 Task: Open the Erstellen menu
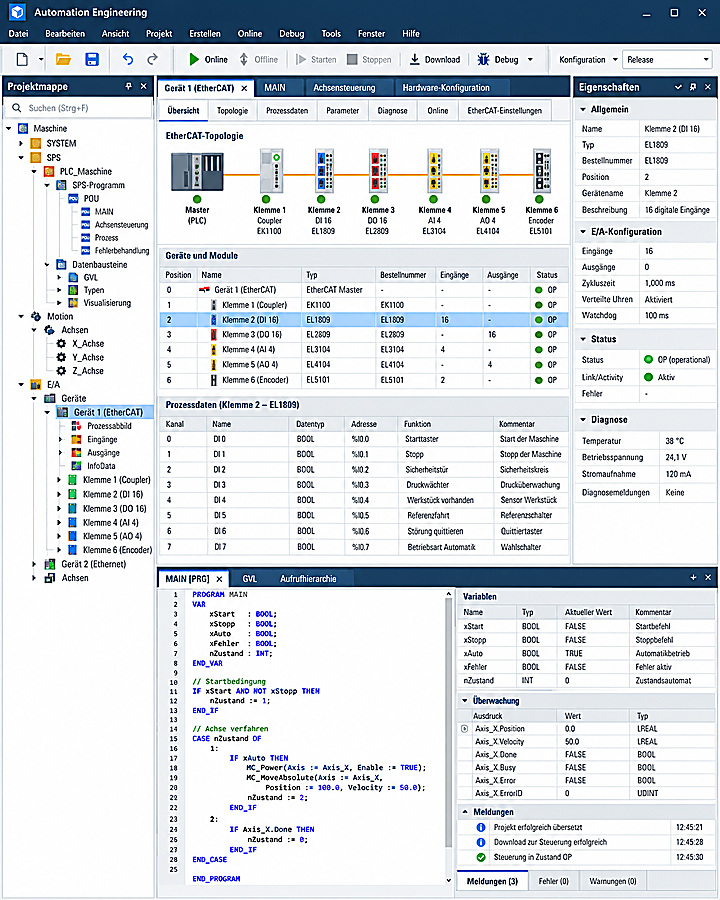coord(204,34)
